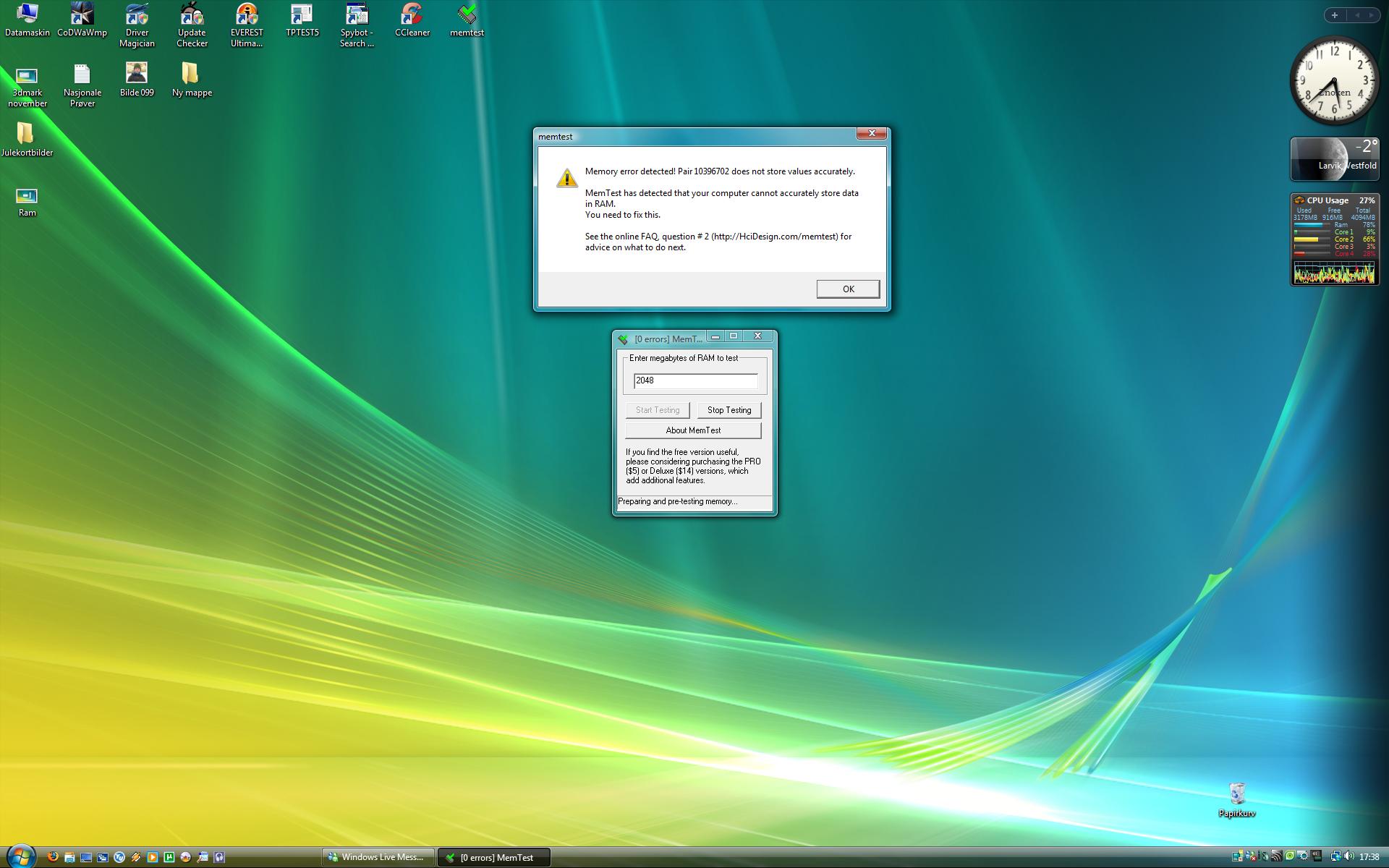Open the EVEREST Ultimate shortcut
The image size is (1389, 868).
247,25
